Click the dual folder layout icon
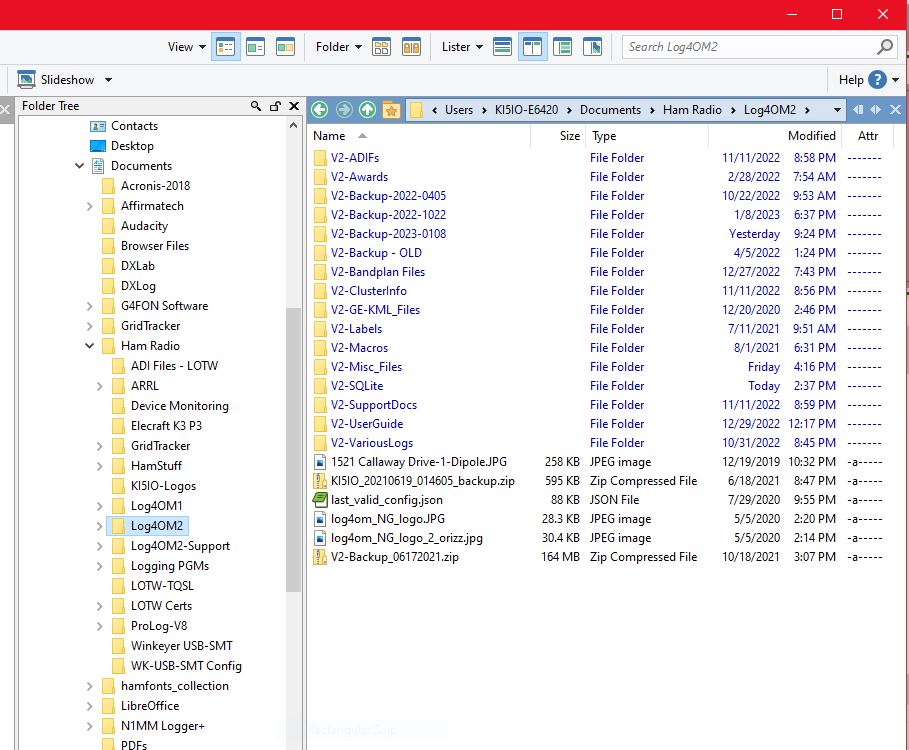 (412, 47)
